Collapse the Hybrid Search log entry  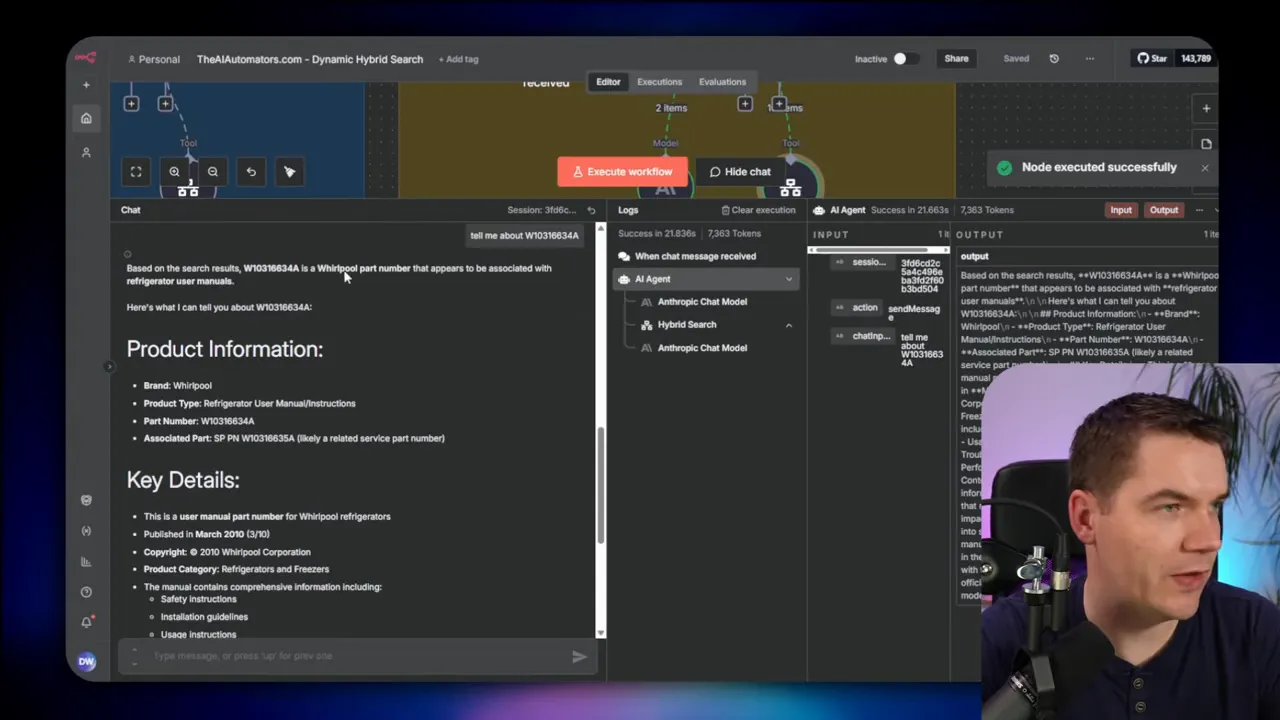tap(789, 325)
